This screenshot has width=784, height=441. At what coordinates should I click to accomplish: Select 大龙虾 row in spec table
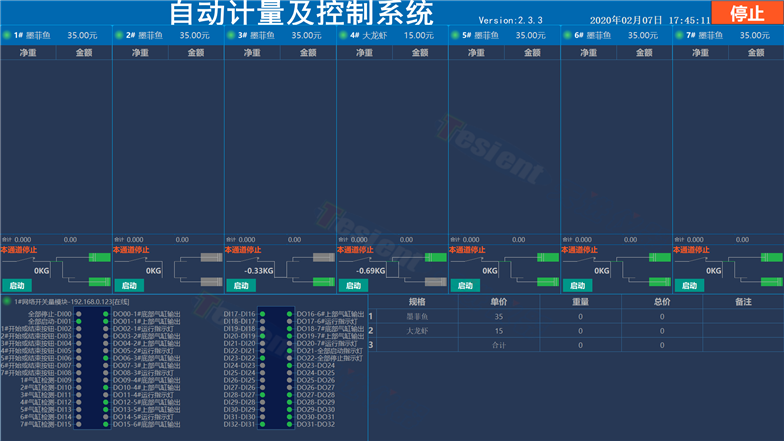[x=417, y=330]
